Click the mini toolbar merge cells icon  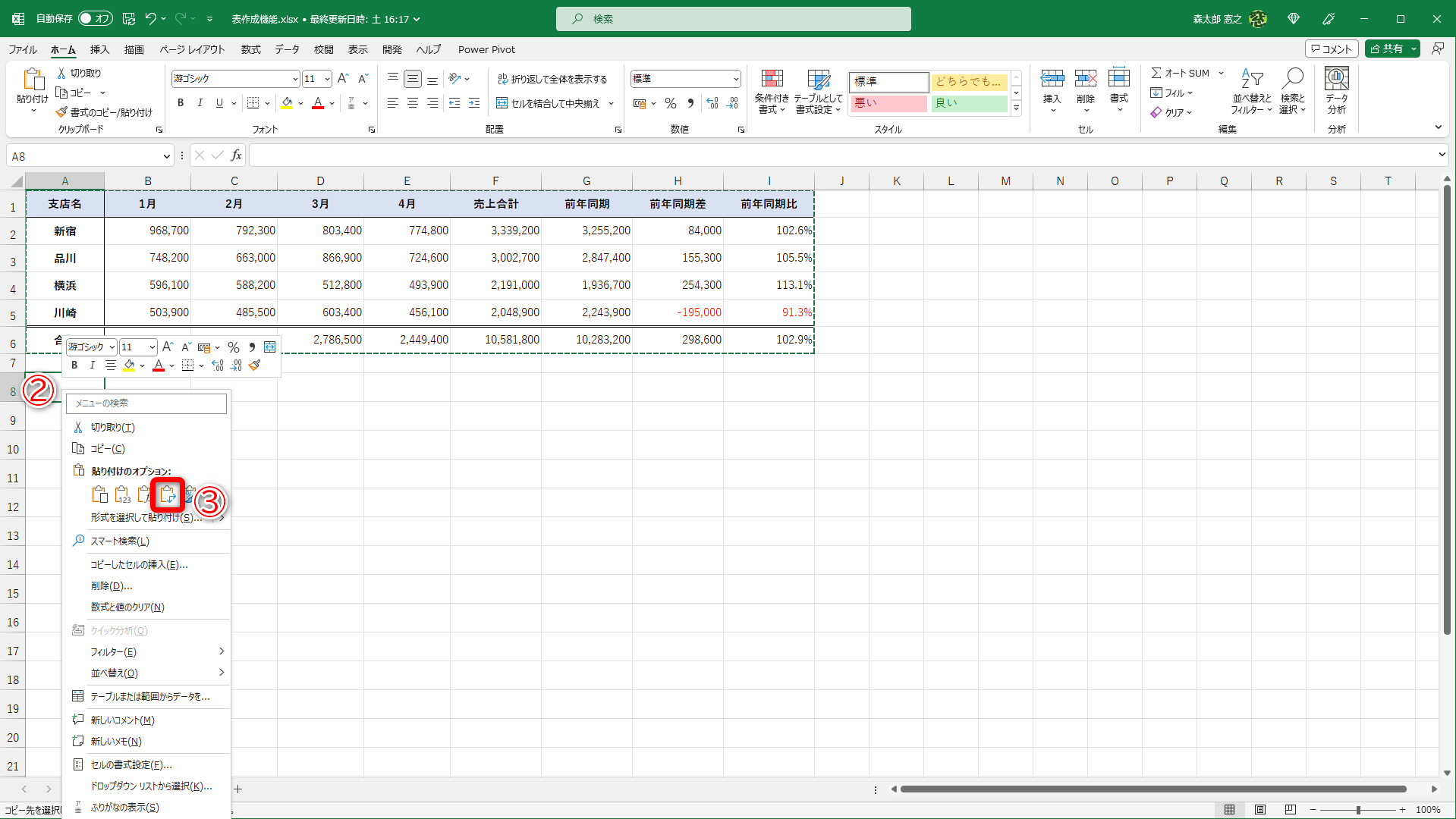pyautogui.click(x=270, y=347)
